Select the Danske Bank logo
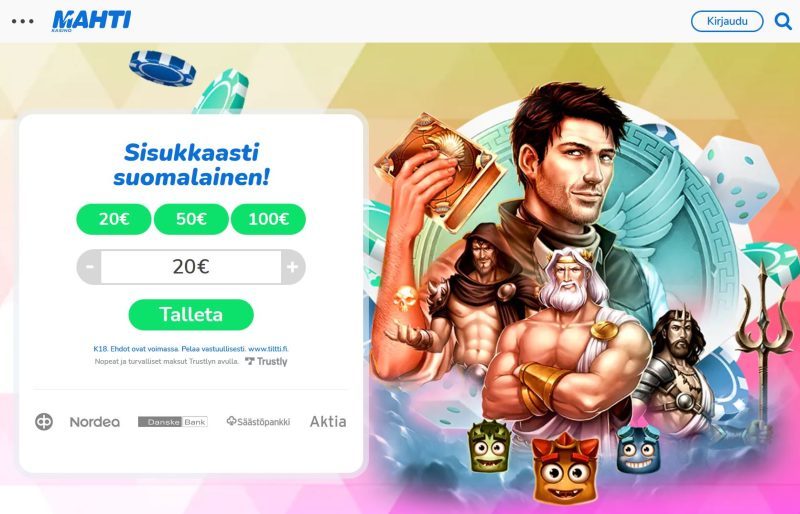The image size is (800, 514). point(173,422)
